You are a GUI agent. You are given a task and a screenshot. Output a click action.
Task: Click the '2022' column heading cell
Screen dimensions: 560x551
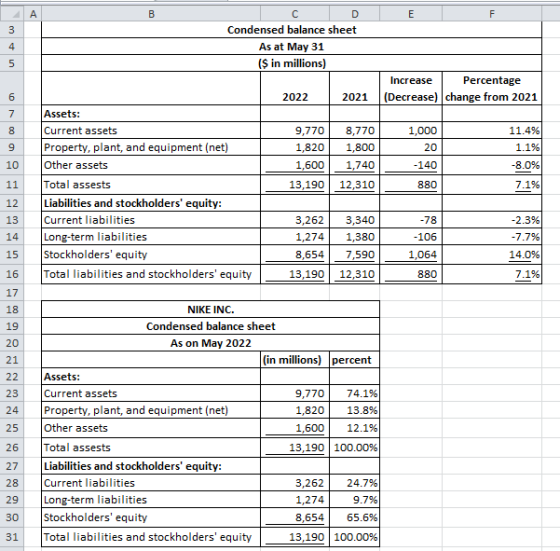coord(295,88)
